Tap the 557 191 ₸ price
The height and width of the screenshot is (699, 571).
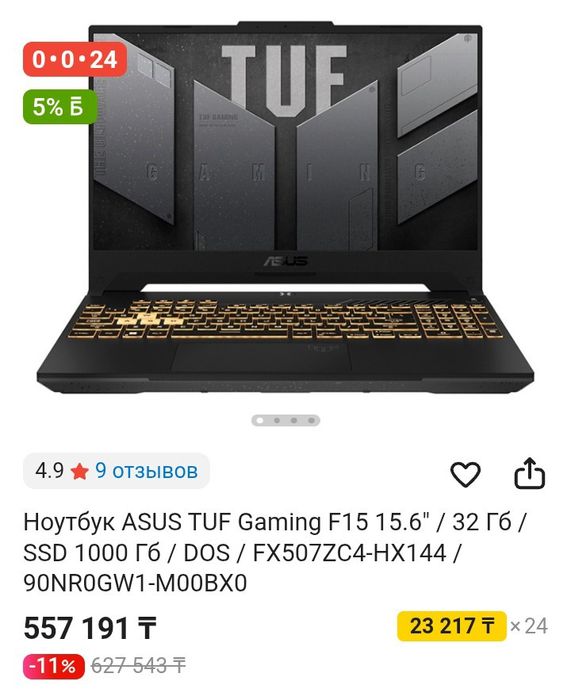click(x=90, y=628)
